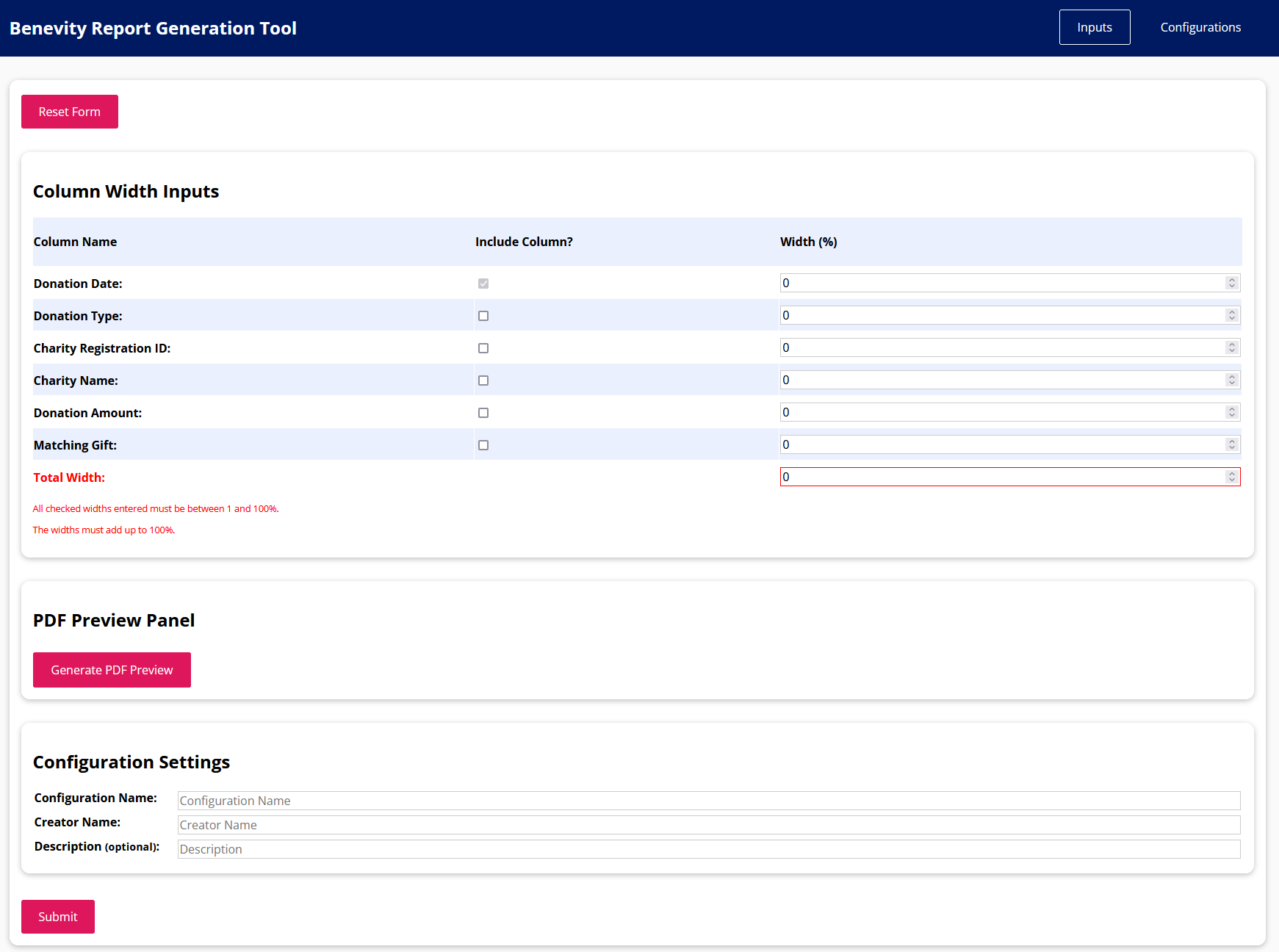This screenshot has height=952, width=1279.
Task: Click the 'Configuration Settings' heading
Action: [x=131, y=762]
